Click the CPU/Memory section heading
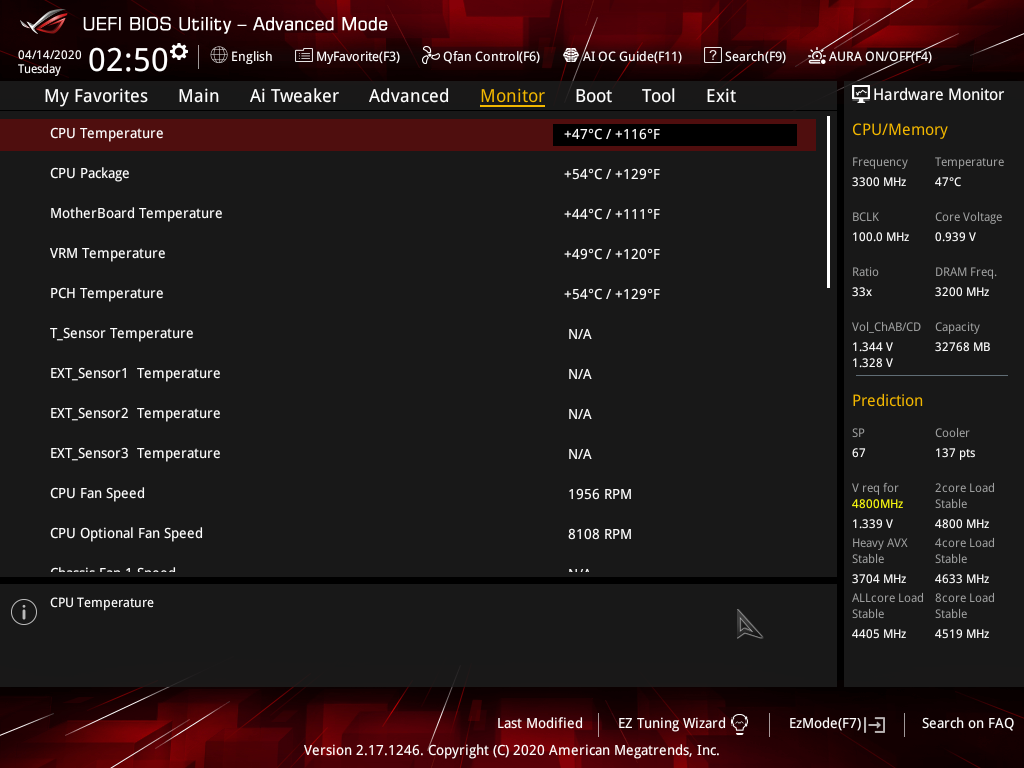 [x=899, y=130]
